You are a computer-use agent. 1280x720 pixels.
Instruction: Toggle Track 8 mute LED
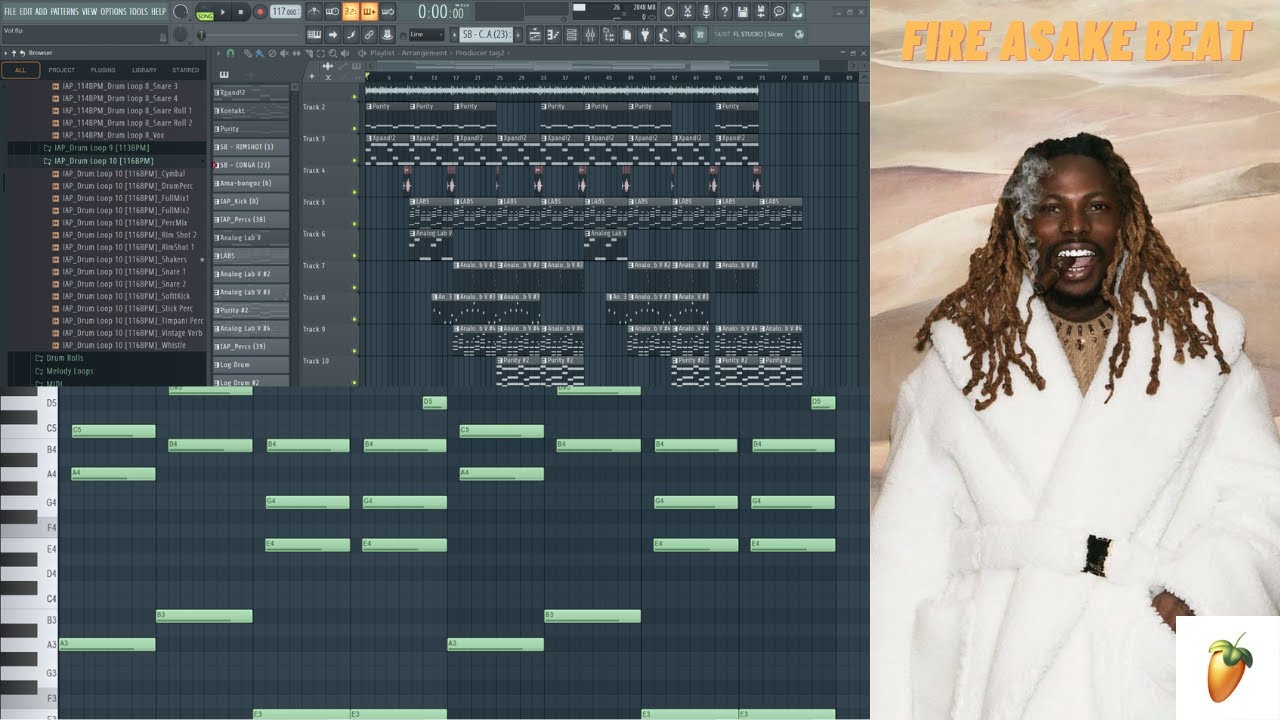[x=354, y=319]
